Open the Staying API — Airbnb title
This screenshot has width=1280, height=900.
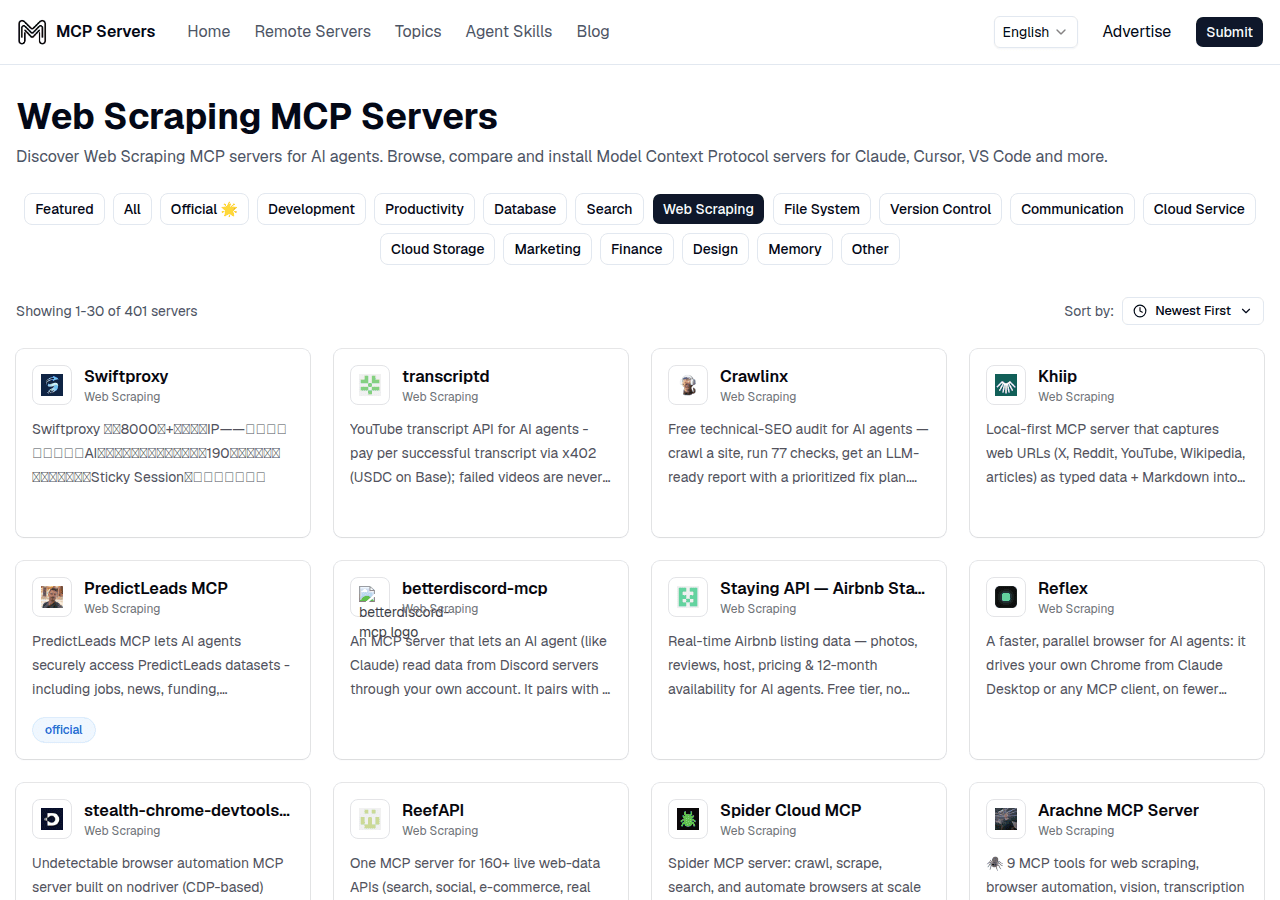click(823, 588)
